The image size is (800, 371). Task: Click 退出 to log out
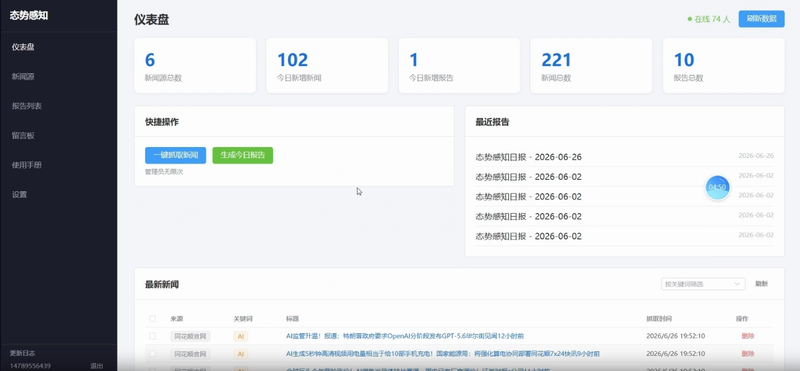tap(96, 366)
